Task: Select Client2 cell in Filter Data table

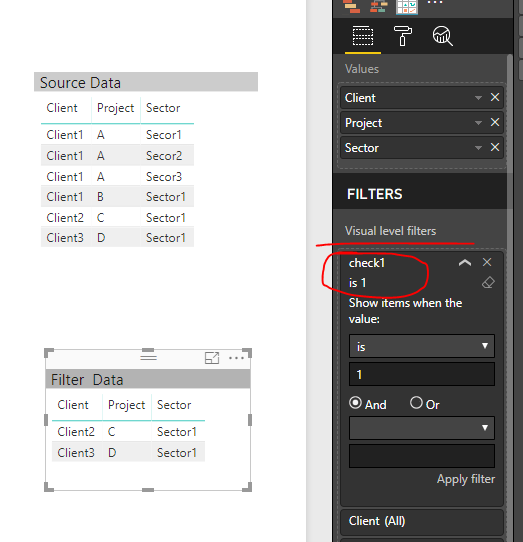Action: pyautogui.click(x=76, y=432)
